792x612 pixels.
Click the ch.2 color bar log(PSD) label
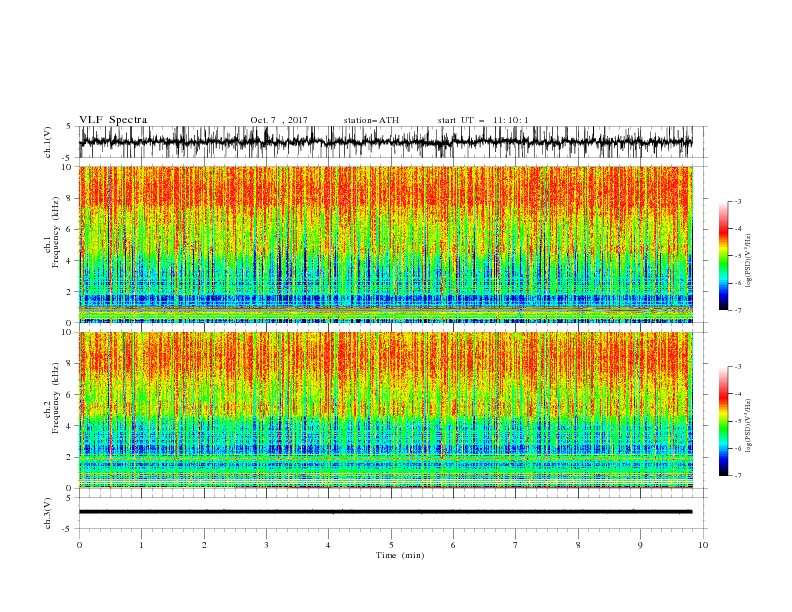pos(749,426)
